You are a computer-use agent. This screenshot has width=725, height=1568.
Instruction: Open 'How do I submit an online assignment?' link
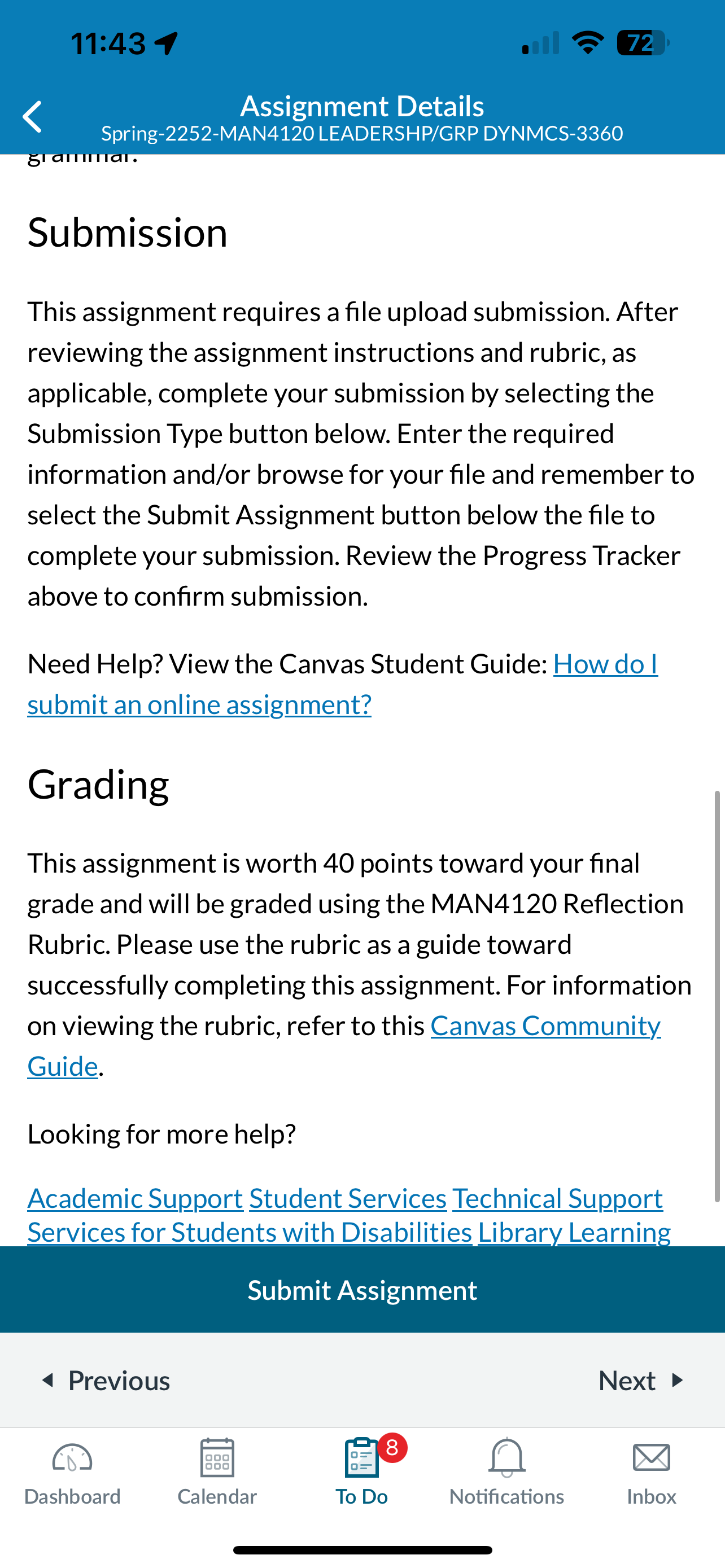(343, 684)
